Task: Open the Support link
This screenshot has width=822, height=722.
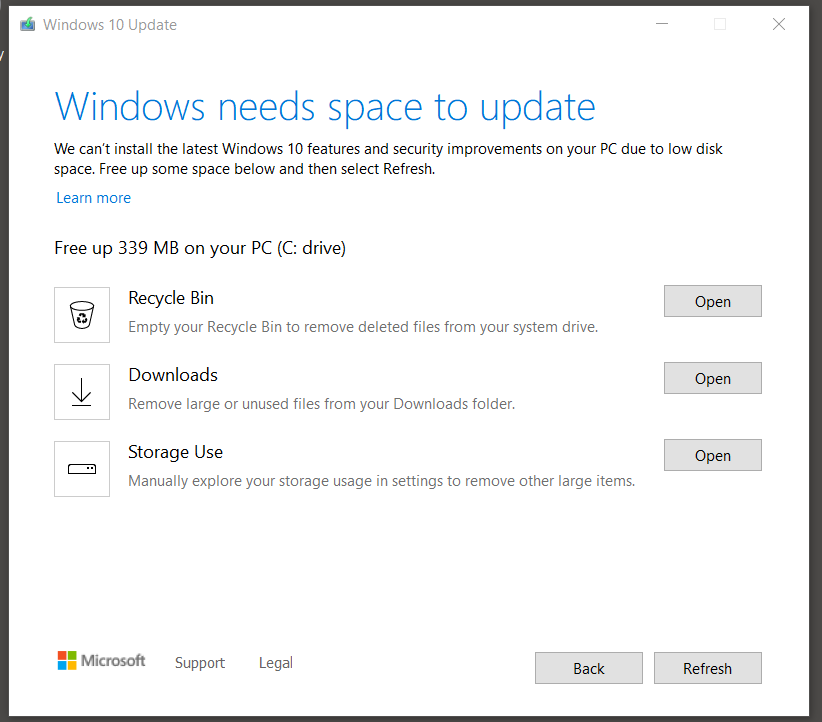Action: 200,663
